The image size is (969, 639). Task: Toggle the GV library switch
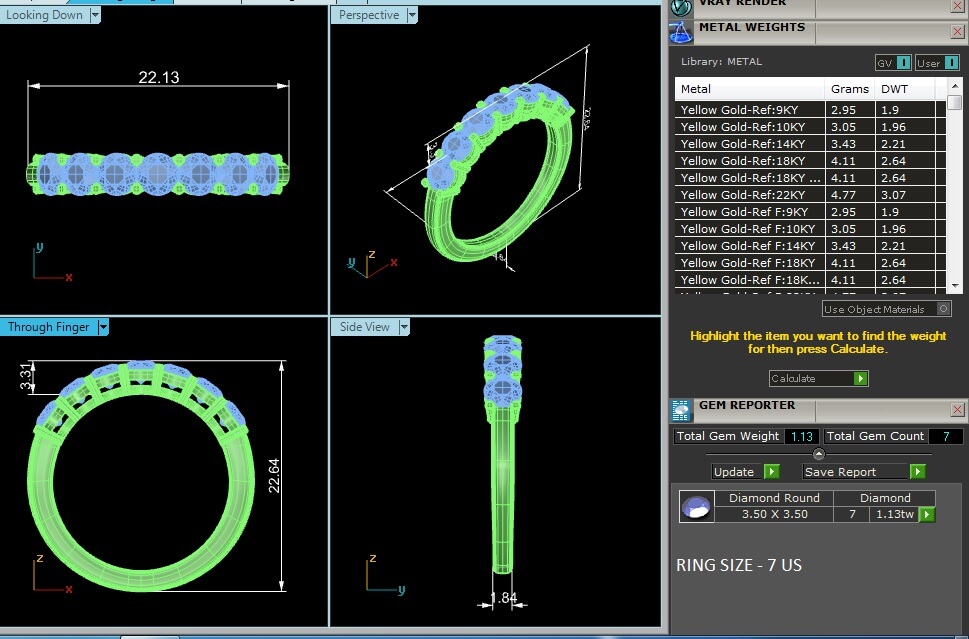coord(903,63)
